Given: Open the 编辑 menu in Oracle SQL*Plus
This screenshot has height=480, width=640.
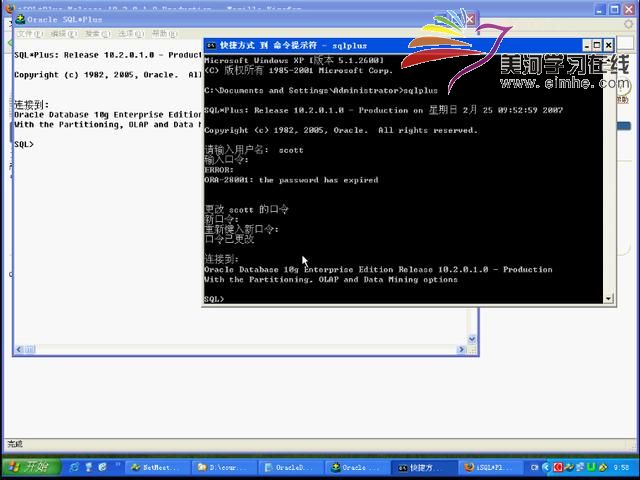Looking at the screenshot, I should click(x=64, y=34).
